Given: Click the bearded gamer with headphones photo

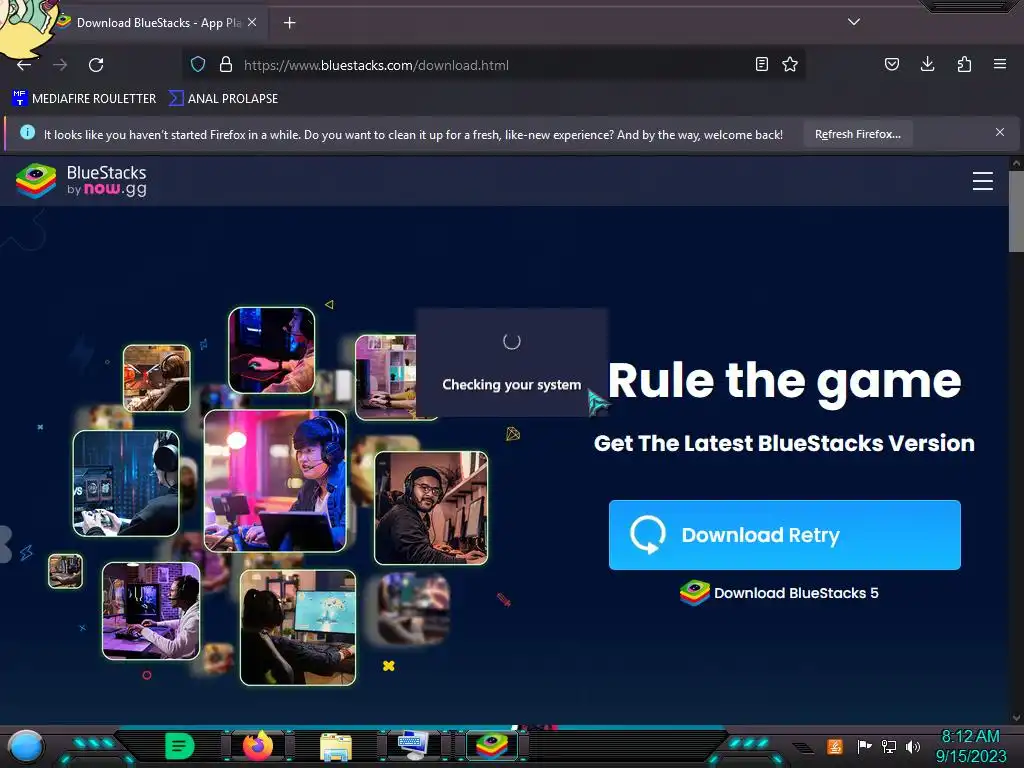Looking at the screenshot, I should click(431, 507).
